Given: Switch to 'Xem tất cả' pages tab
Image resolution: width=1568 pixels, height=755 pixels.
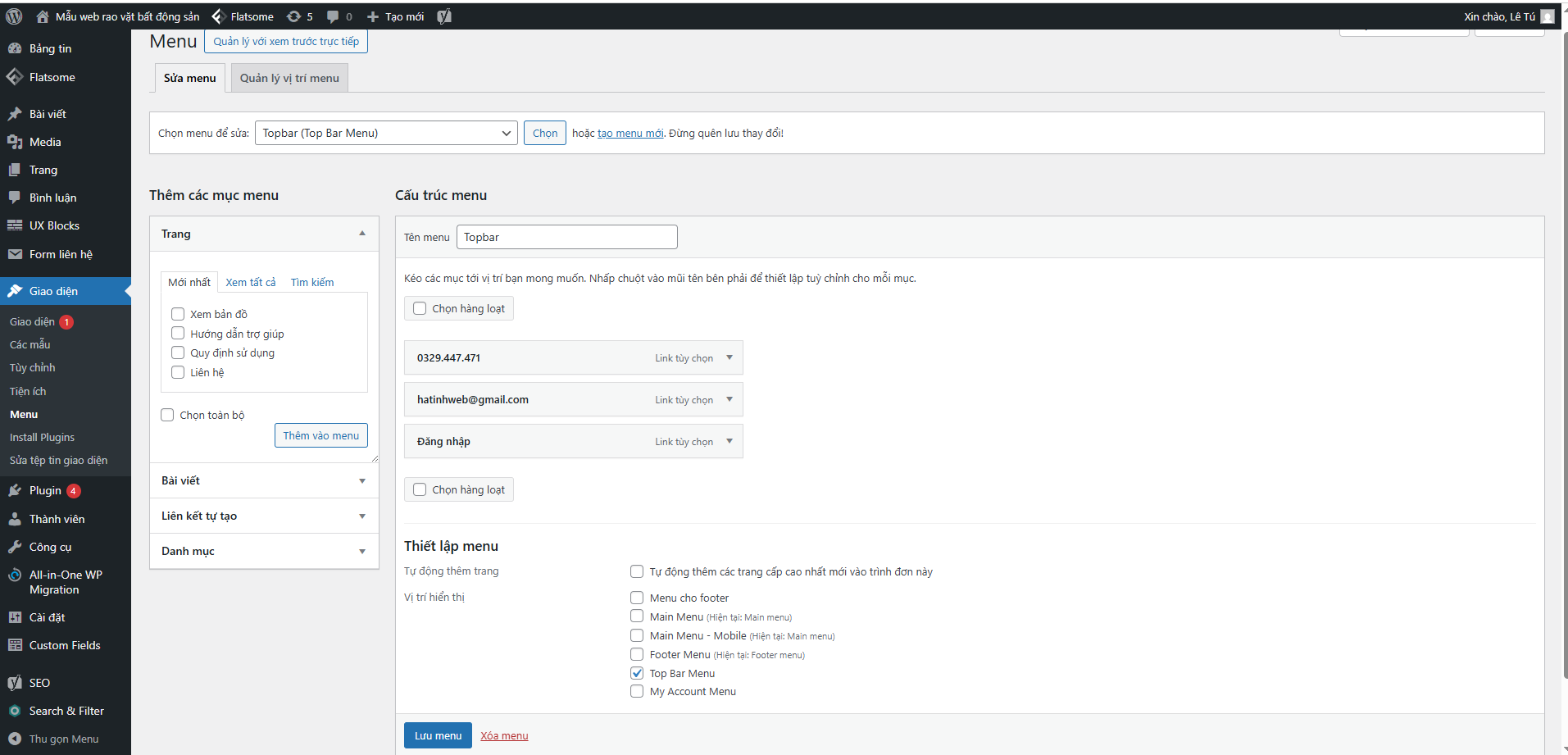Looking at the screenshot, I should [x=250, y=282].
